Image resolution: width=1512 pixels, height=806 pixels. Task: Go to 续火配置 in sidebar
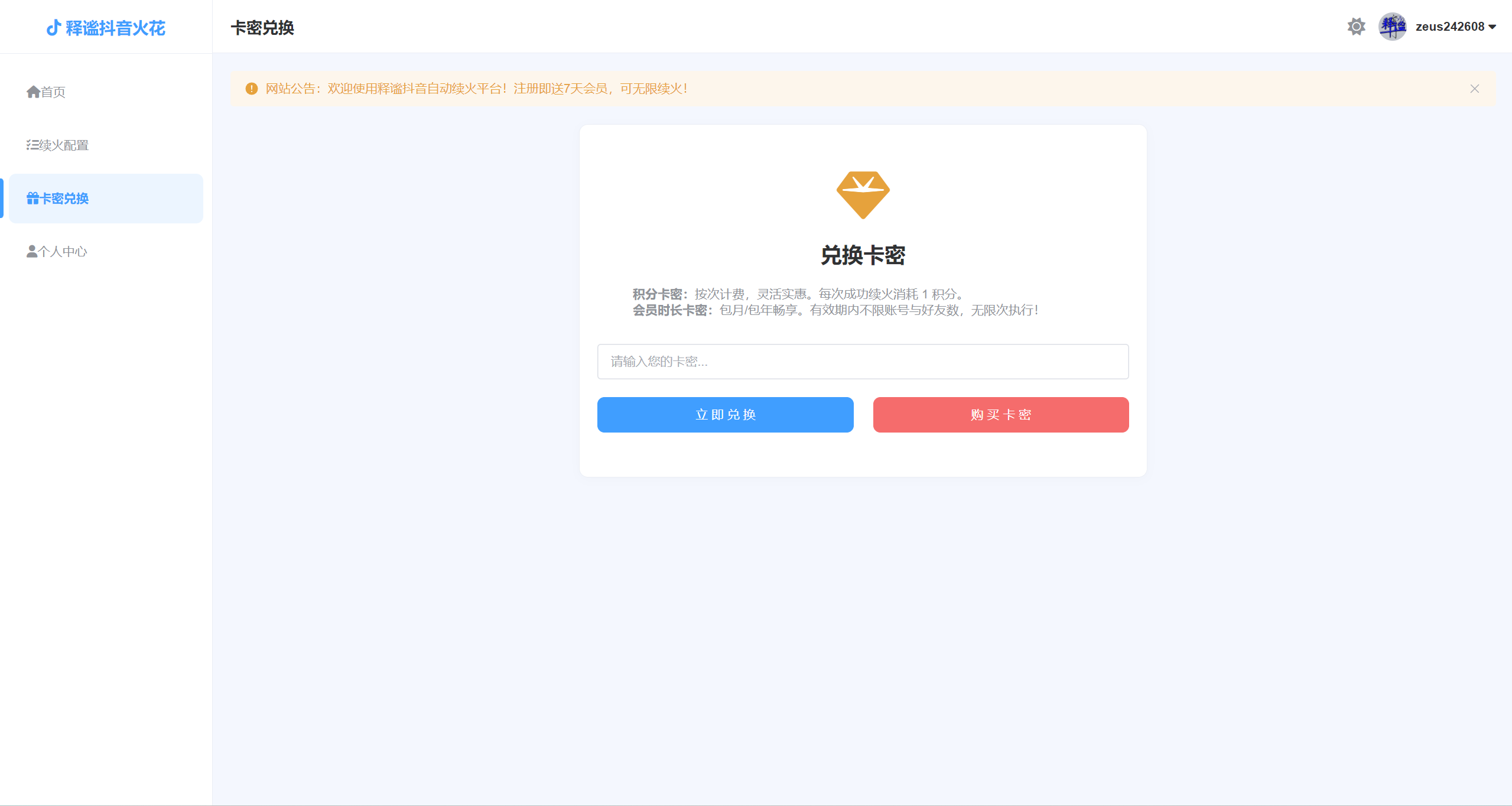(x=106, y=145)
